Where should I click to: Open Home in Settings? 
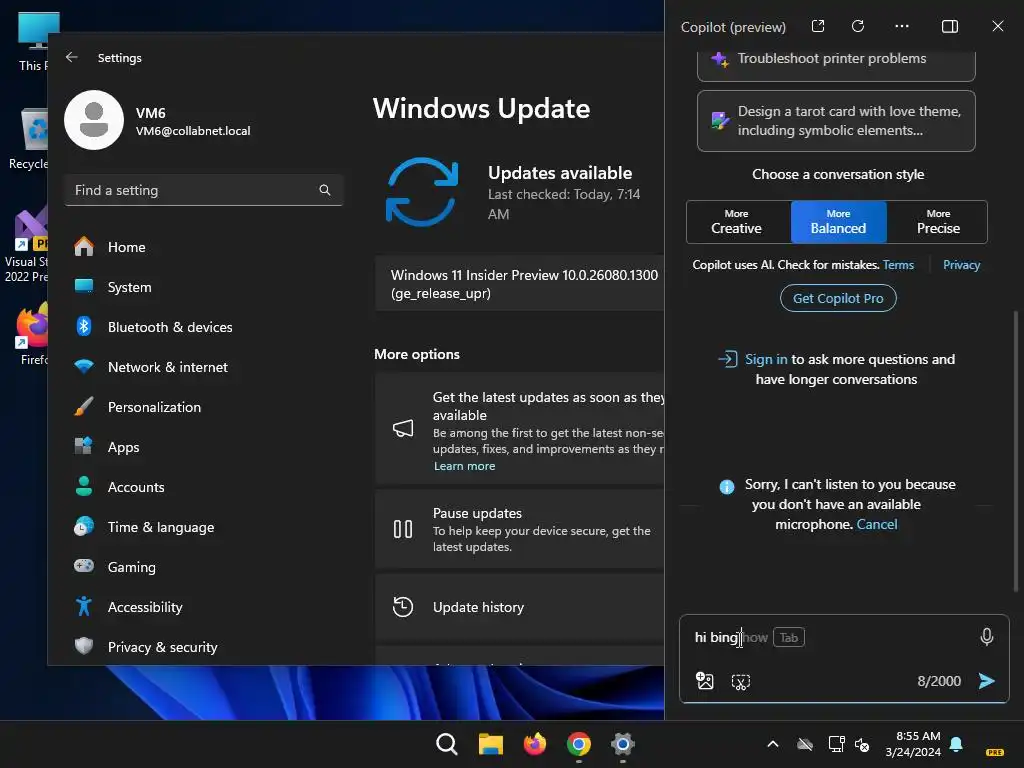202,247
